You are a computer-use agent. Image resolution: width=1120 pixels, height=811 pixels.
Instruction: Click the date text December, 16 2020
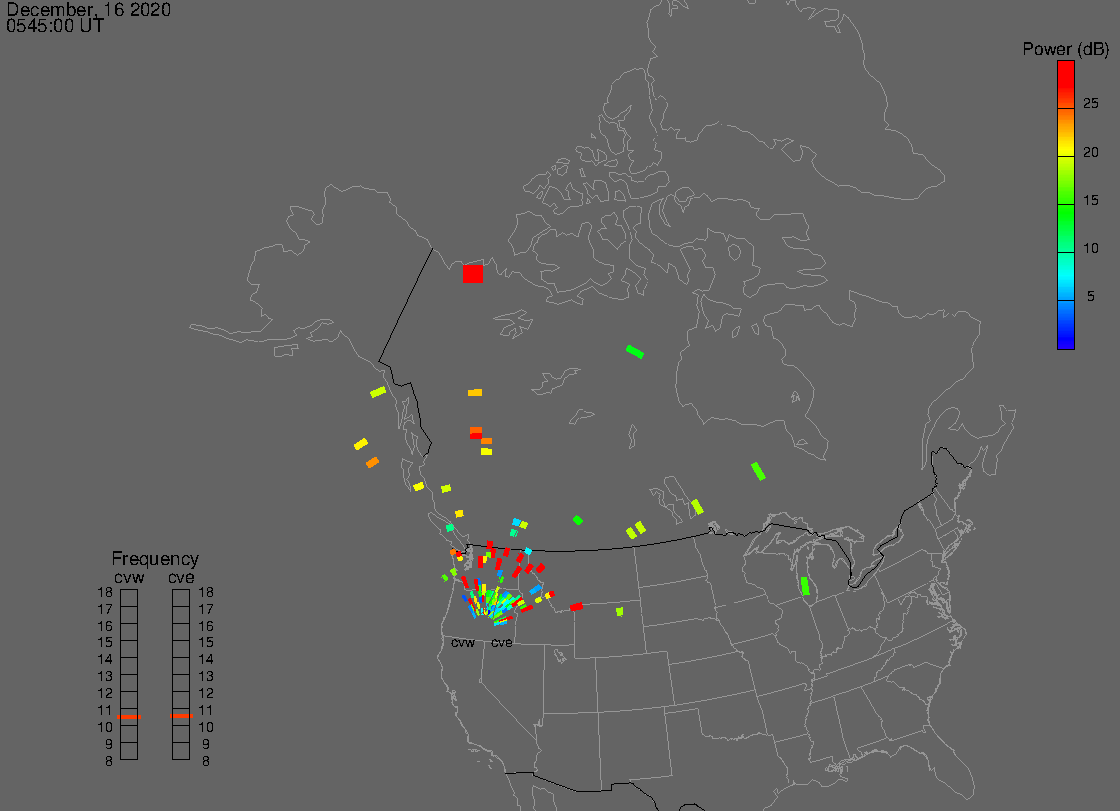point(89,9)
